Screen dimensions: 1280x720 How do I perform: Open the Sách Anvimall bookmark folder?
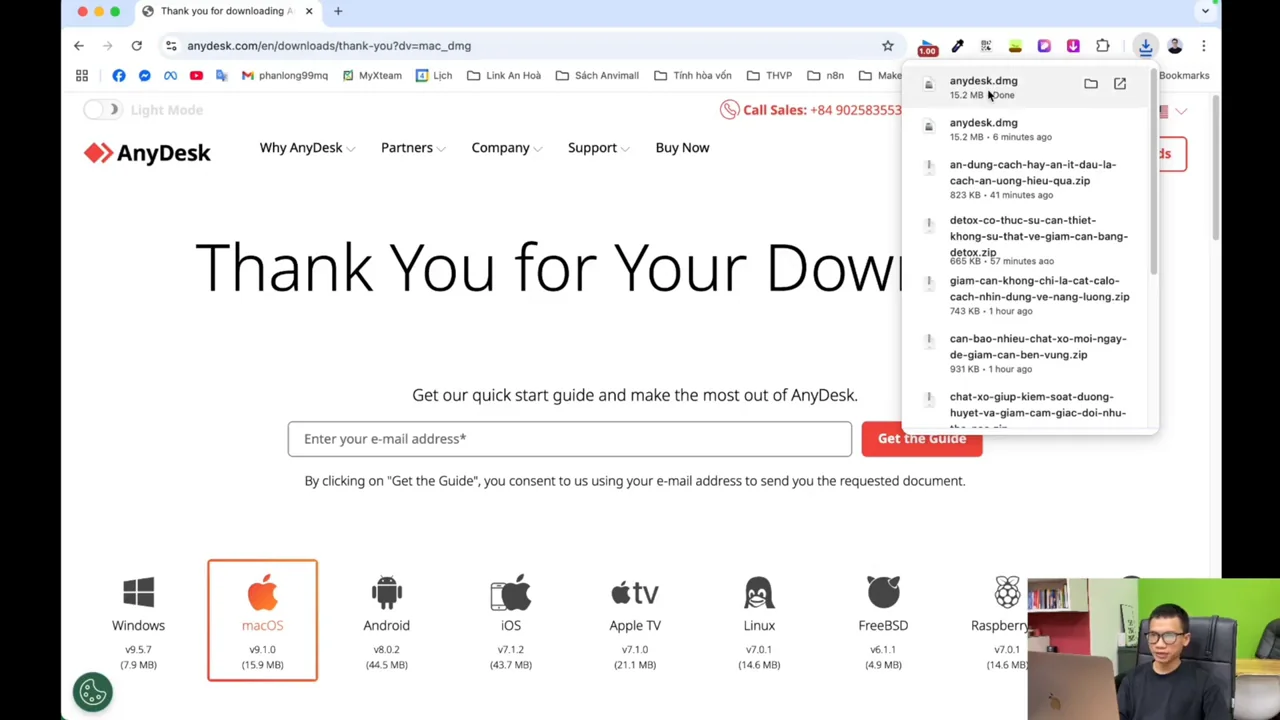click(x=597, y=76)
